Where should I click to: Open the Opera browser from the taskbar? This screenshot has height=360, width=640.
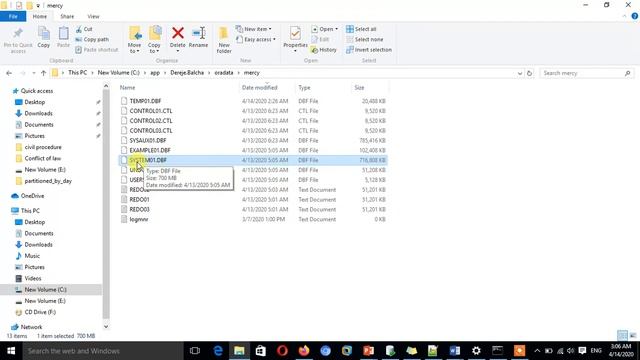click(282, 351)
